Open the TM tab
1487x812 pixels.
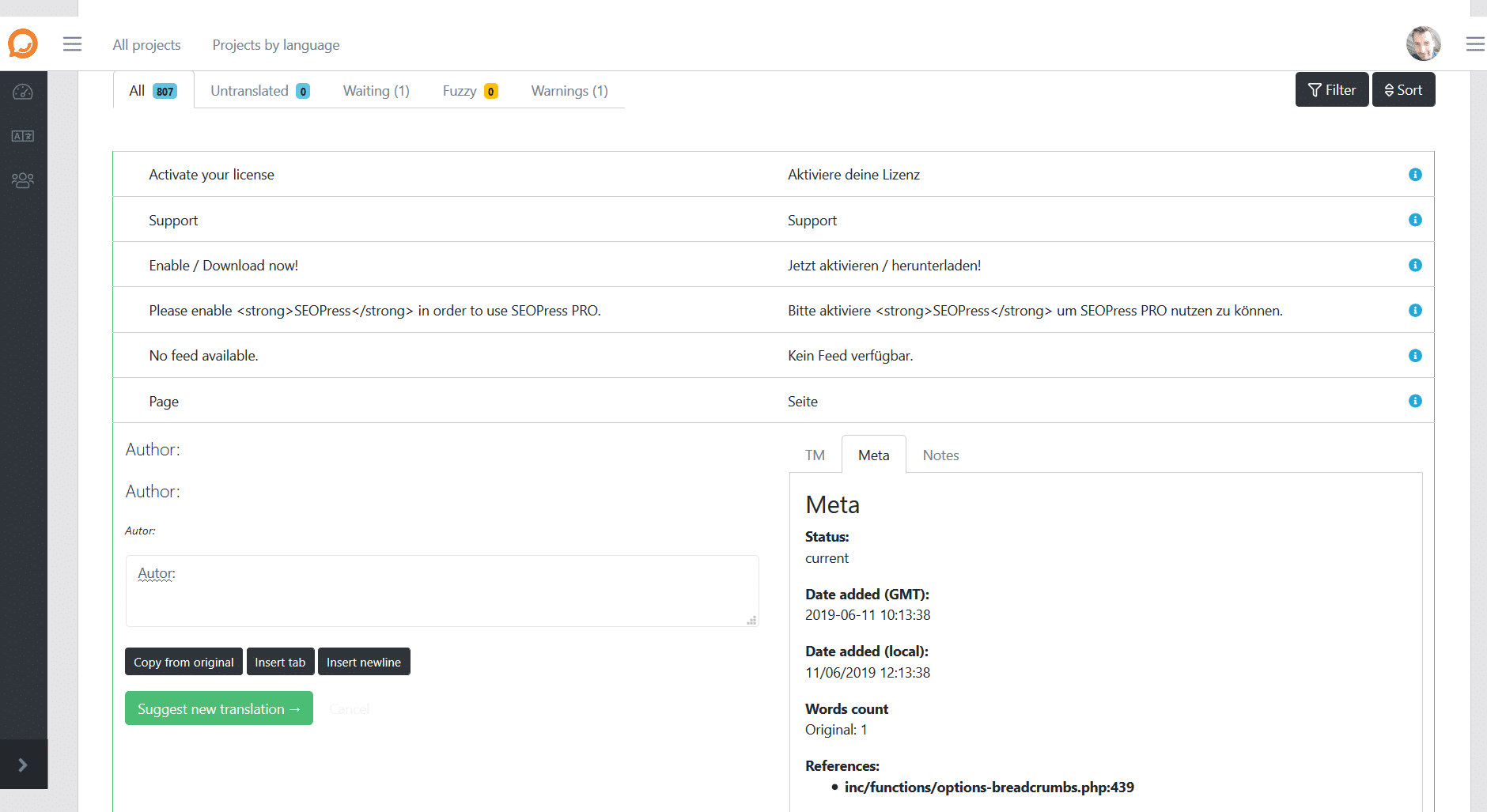coord(815,455)
